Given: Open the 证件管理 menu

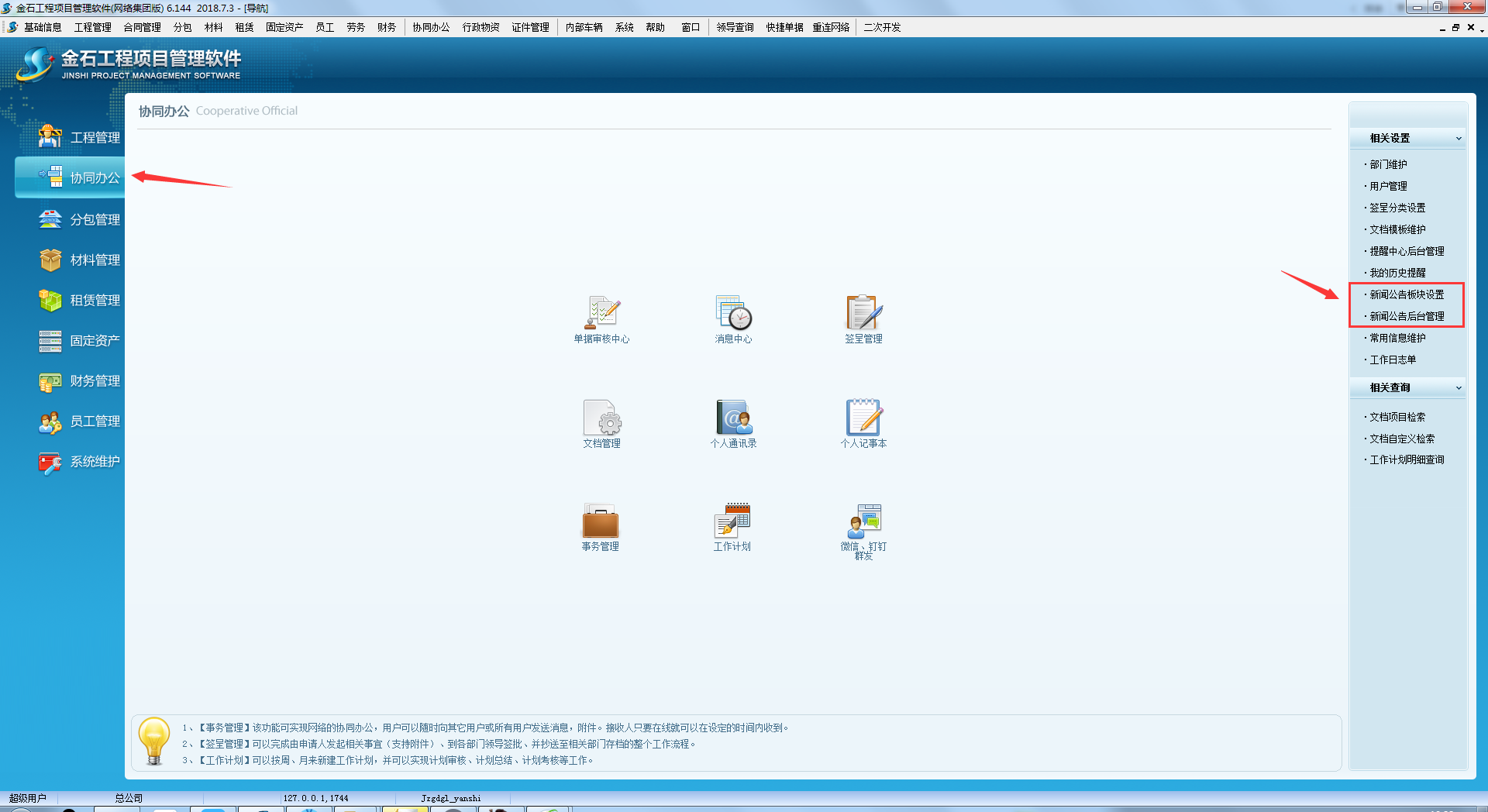Looking at the screenshot, I should (x=530, y=27).
